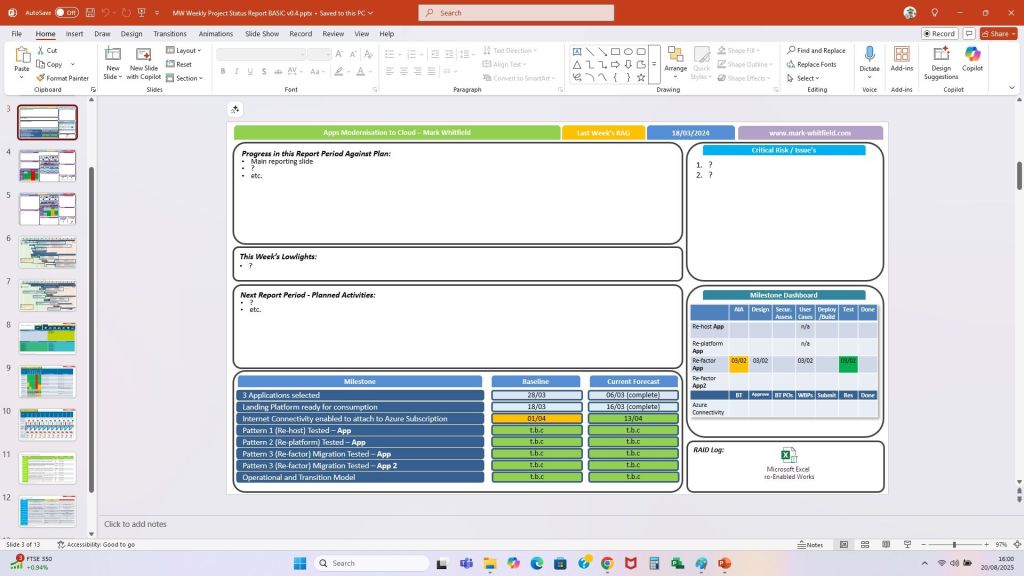
Task: Launch Copilot from the ribbon
Action: pos(972,59)
